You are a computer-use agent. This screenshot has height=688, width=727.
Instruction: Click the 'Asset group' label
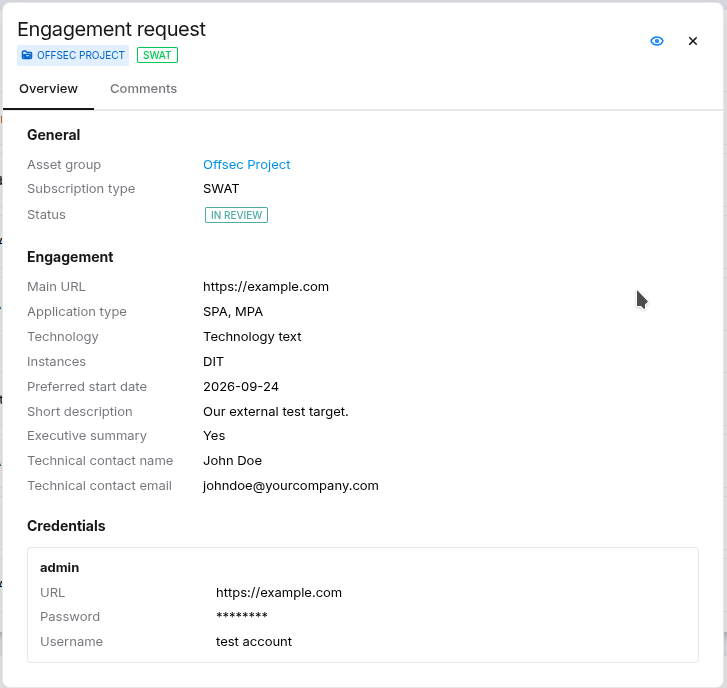click(x=64, y=165)
